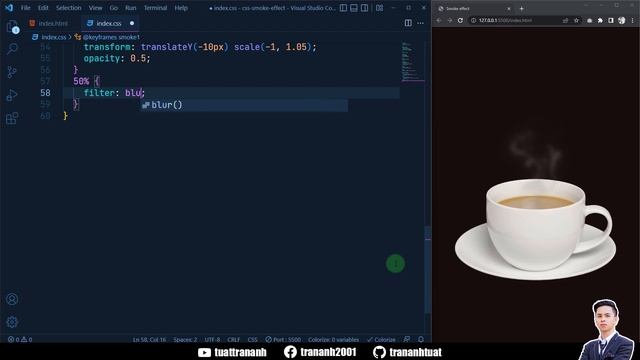Image resolution: width=640 pixels, height=360 pixels.
Task: Open Run and Debug view
Action: [x=12, y=95]
